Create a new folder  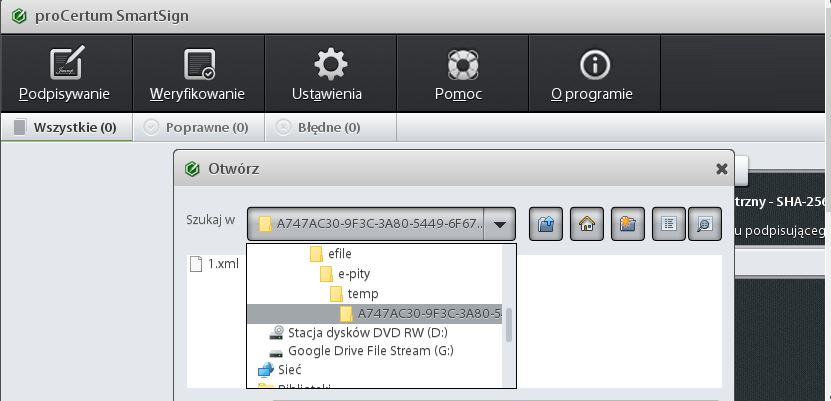[x=628, y=225]
